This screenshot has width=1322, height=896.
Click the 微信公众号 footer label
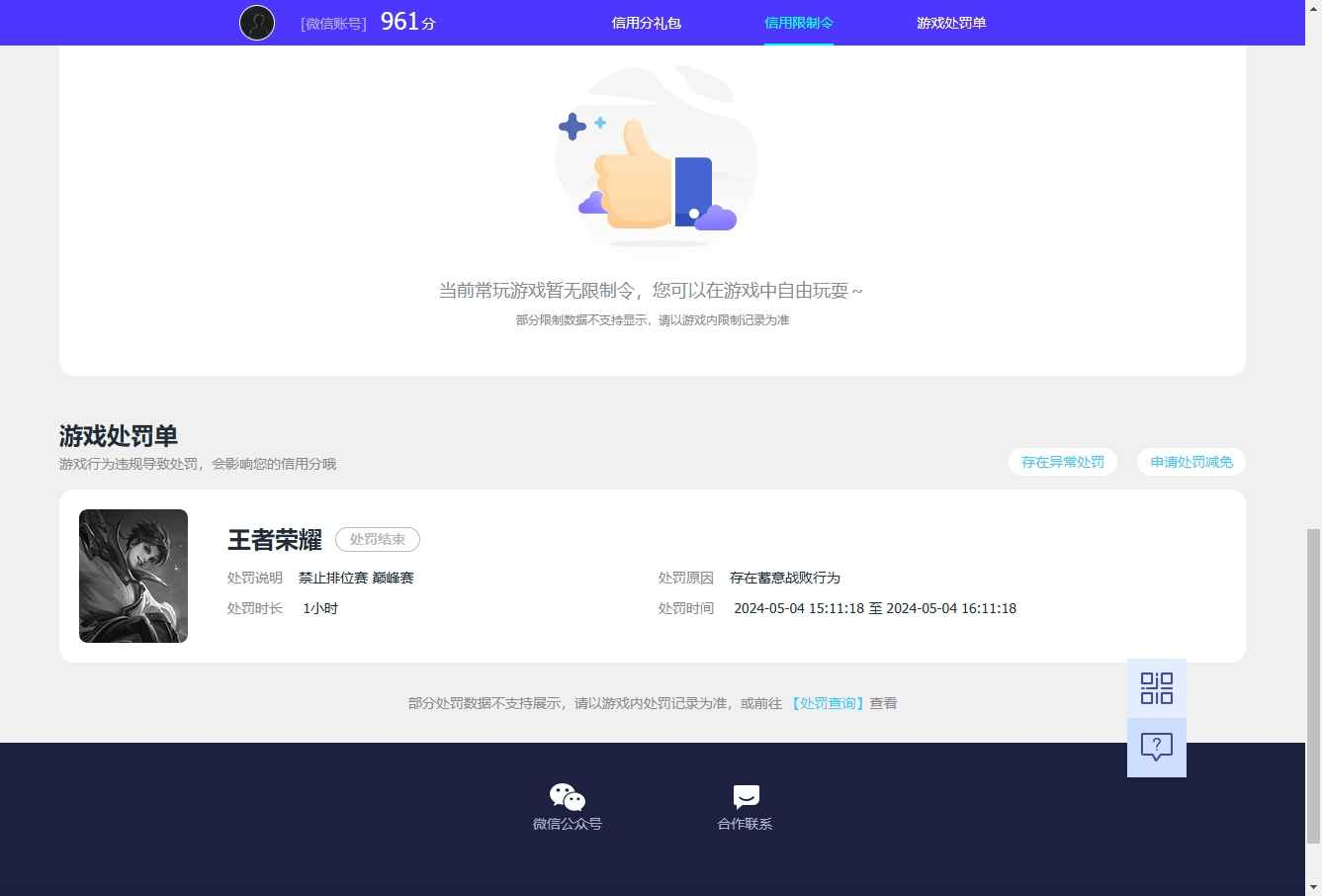[x=568, y=824]
